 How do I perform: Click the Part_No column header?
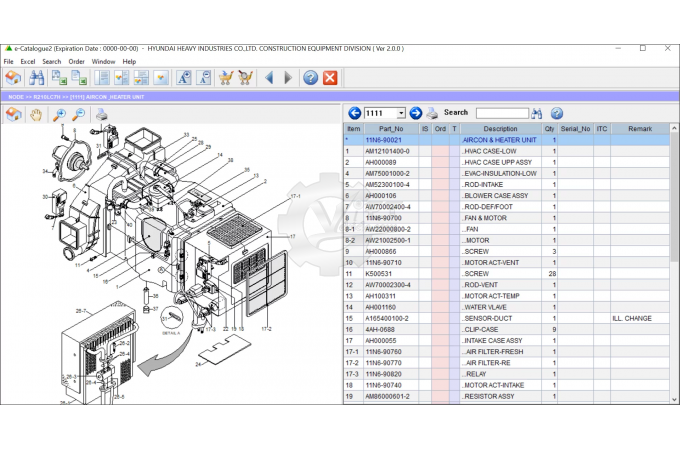(x=390, y=128)
